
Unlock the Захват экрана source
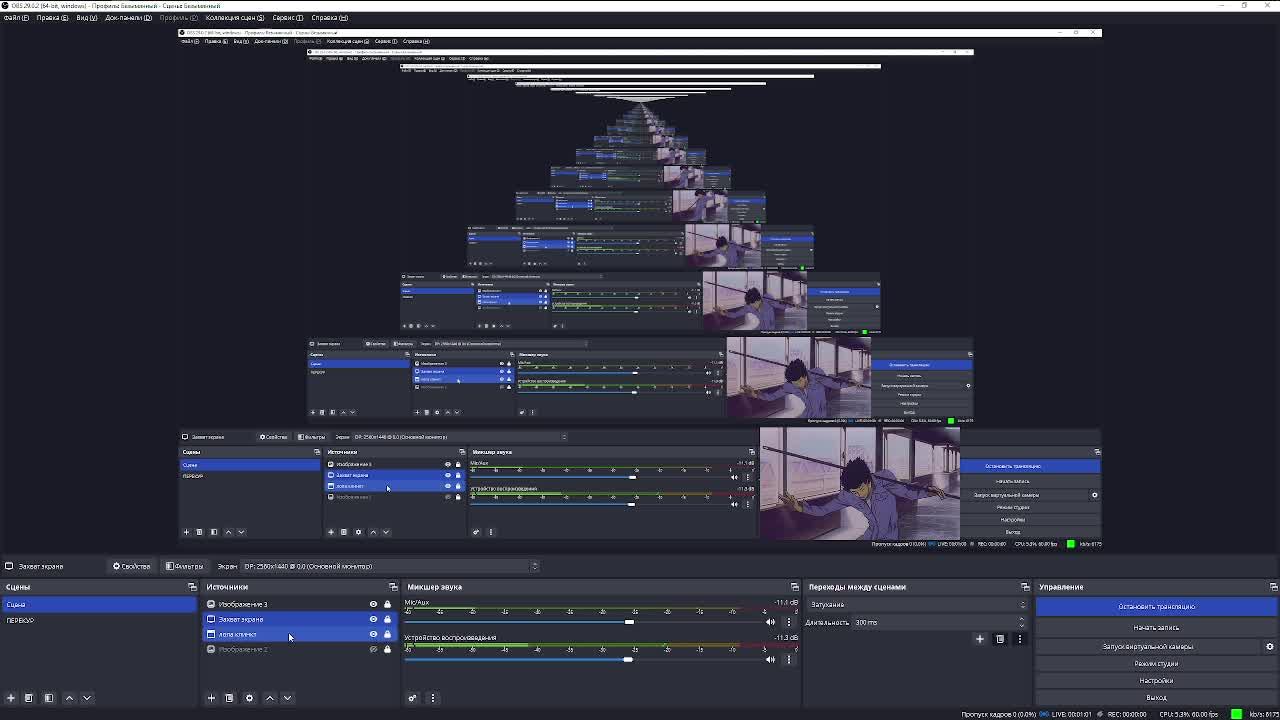coord(387,619)
